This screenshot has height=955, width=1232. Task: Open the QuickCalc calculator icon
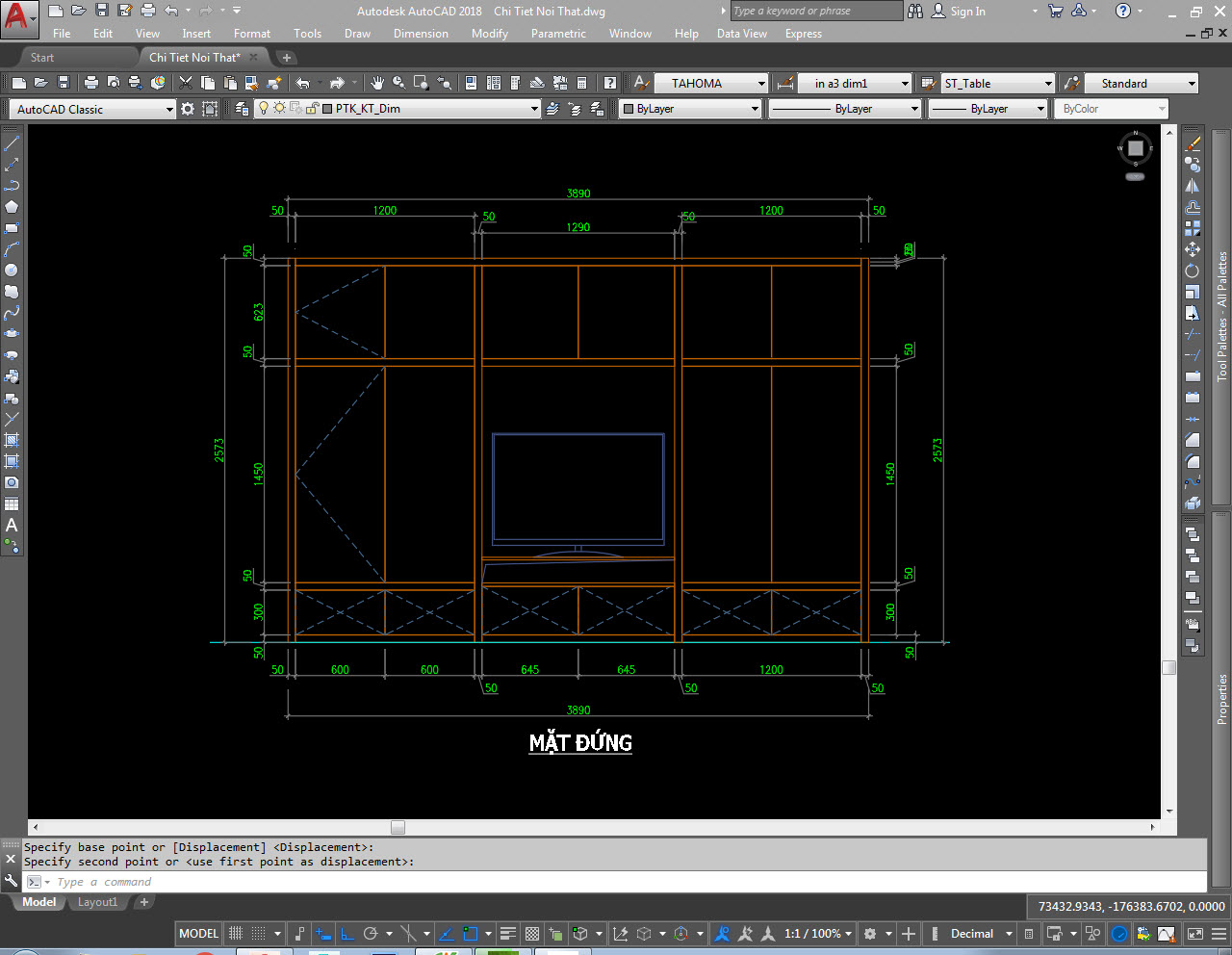[581, 83]
